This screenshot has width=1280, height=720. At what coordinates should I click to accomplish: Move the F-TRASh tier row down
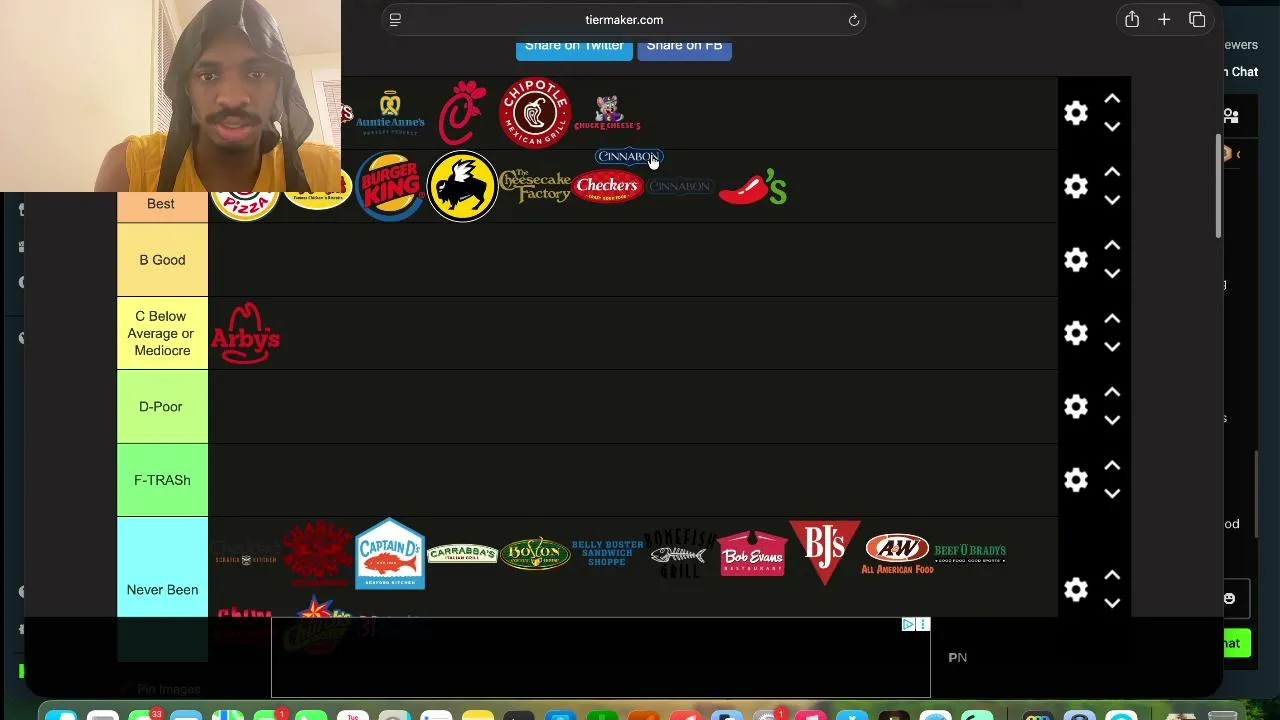pos(1112,494)
